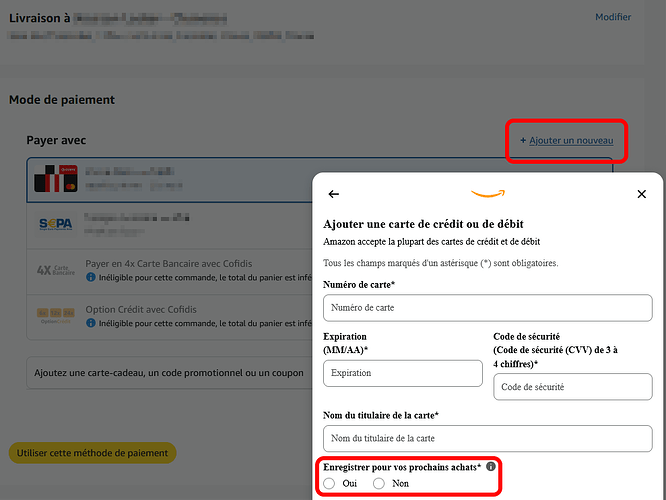The height and width of the screenshot is (500, 666).
Task: Focus the Code de sécurité field
Action: click(x=572, y=387)
